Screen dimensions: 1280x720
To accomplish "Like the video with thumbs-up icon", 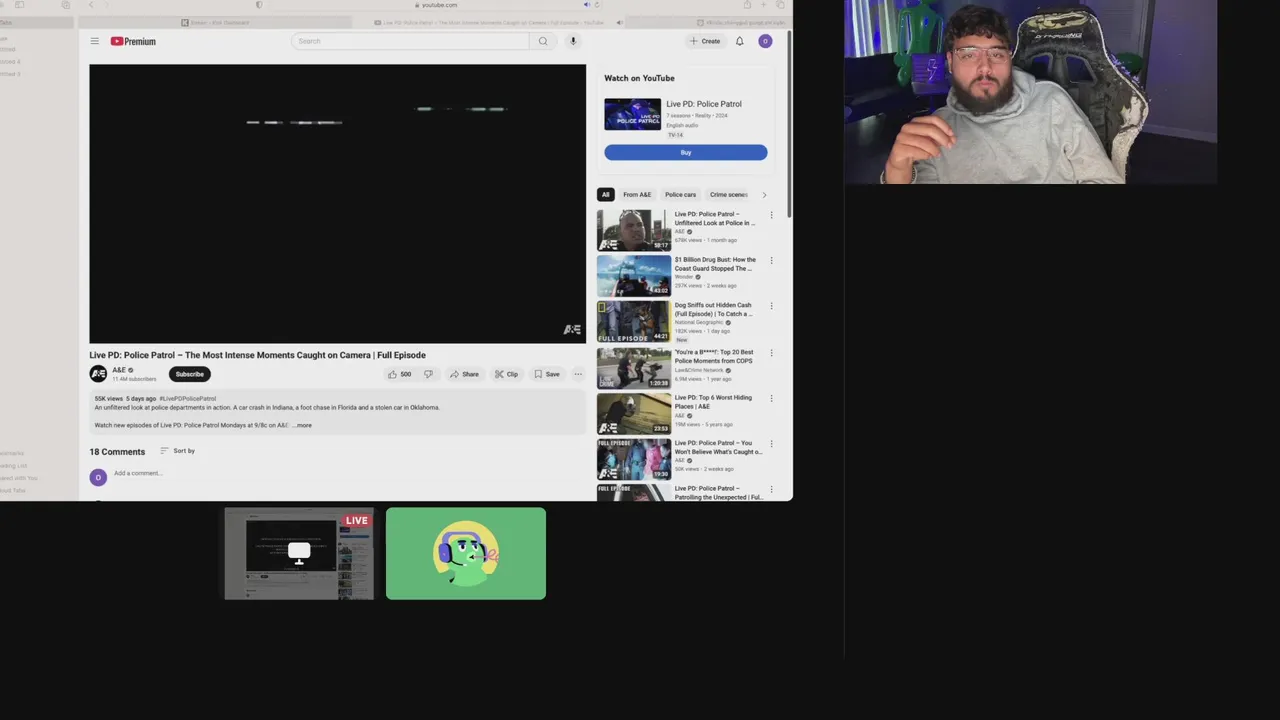I will (400, 374).
